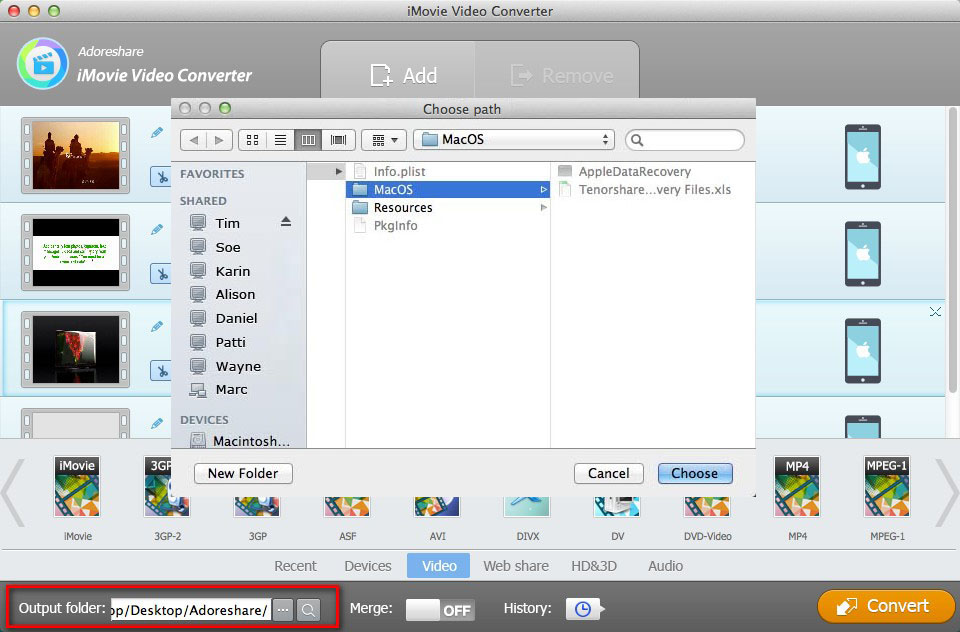
Task: Select the AVI format icon
Action: tap(437, 506)
